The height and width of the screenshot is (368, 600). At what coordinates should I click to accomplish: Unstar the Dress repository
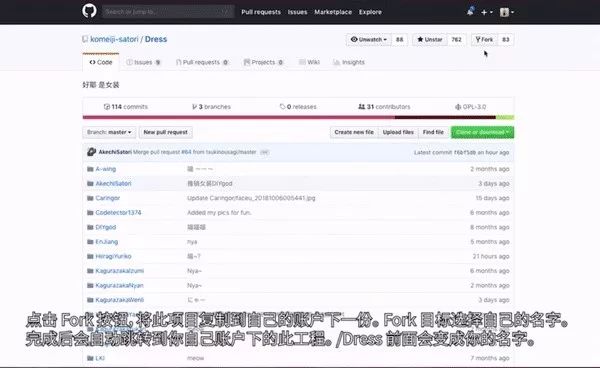coord(430,39)
